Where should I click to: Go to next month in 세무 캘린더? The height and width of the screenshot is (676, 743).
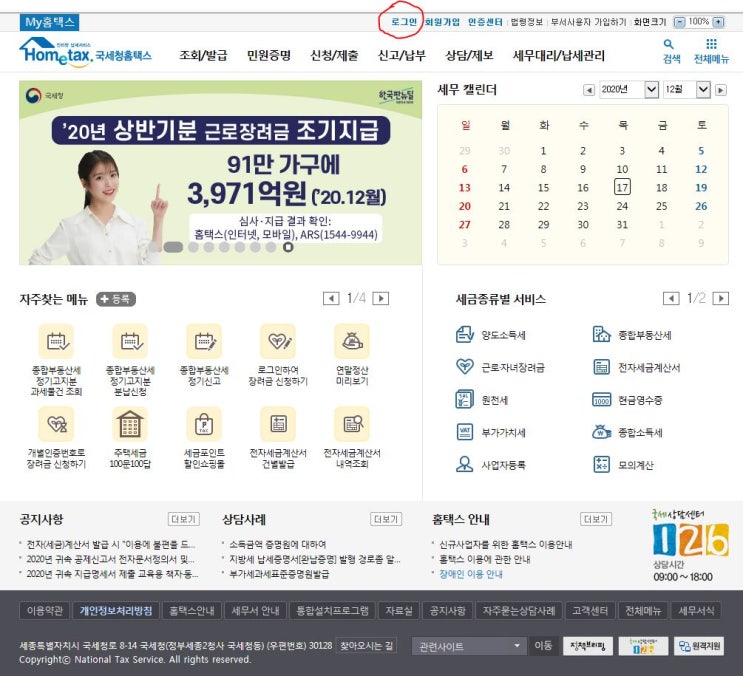pos(721,90)
